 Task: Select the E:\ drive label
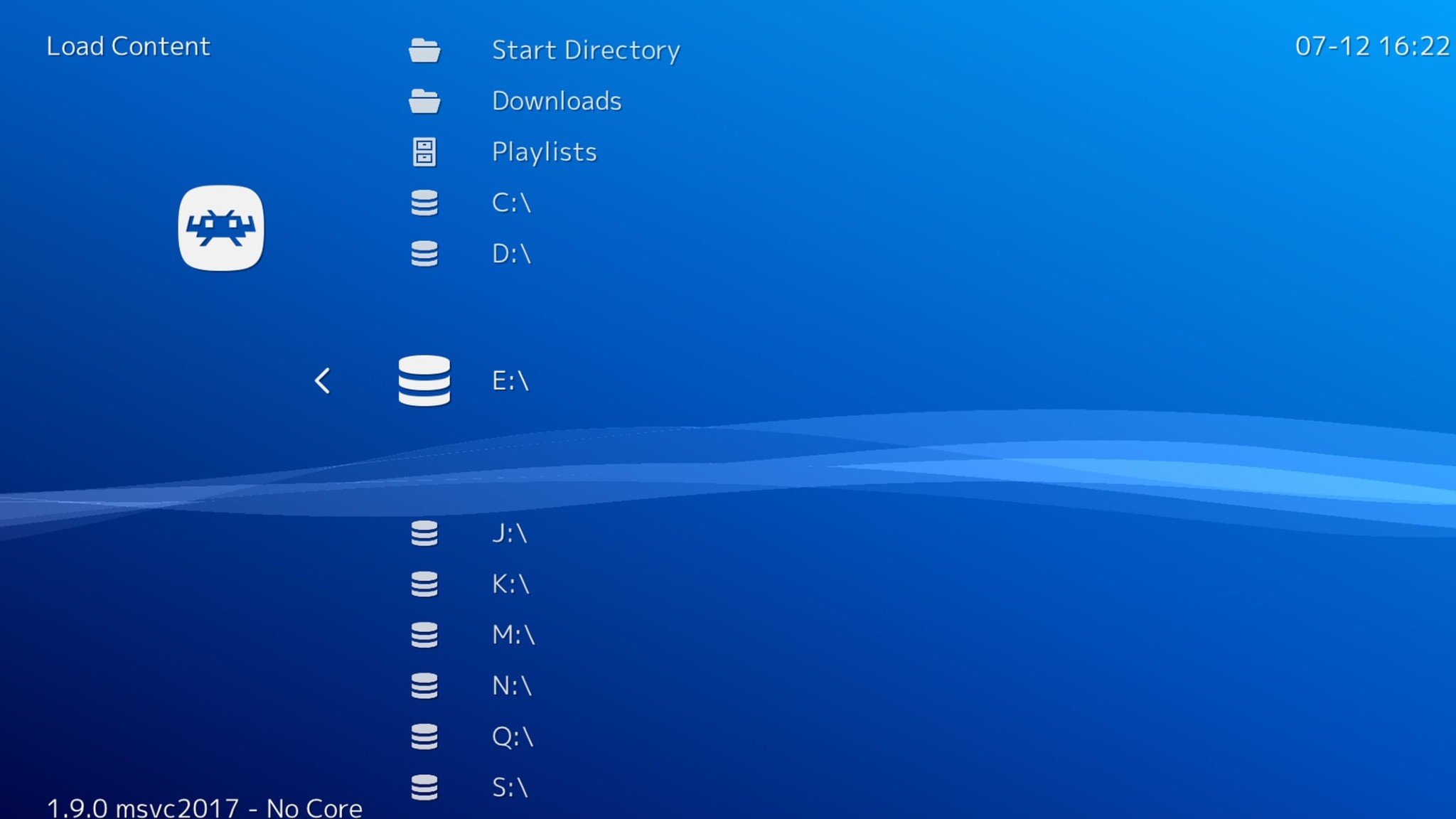510,381
